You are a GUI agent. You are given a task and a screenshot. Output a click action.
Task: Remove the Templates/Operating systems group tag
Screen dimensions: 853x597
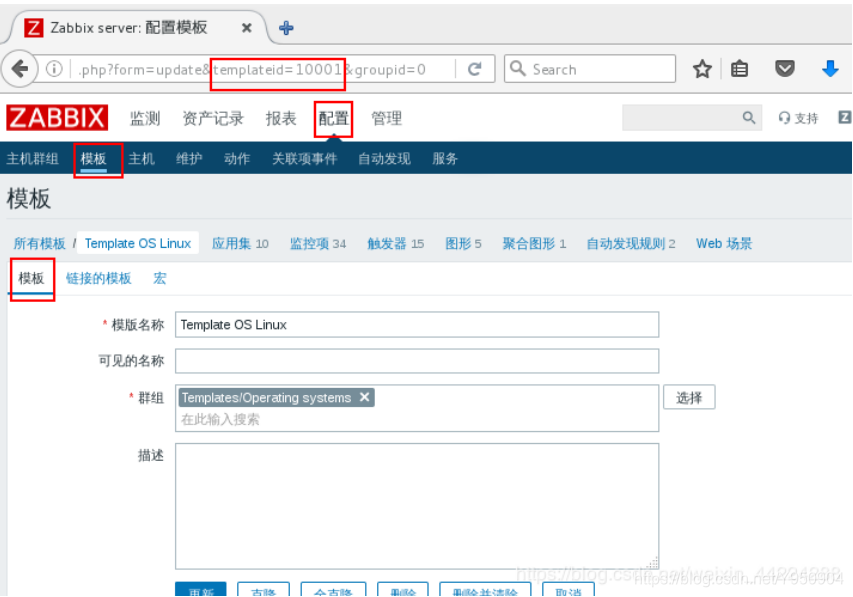(364, 397)
